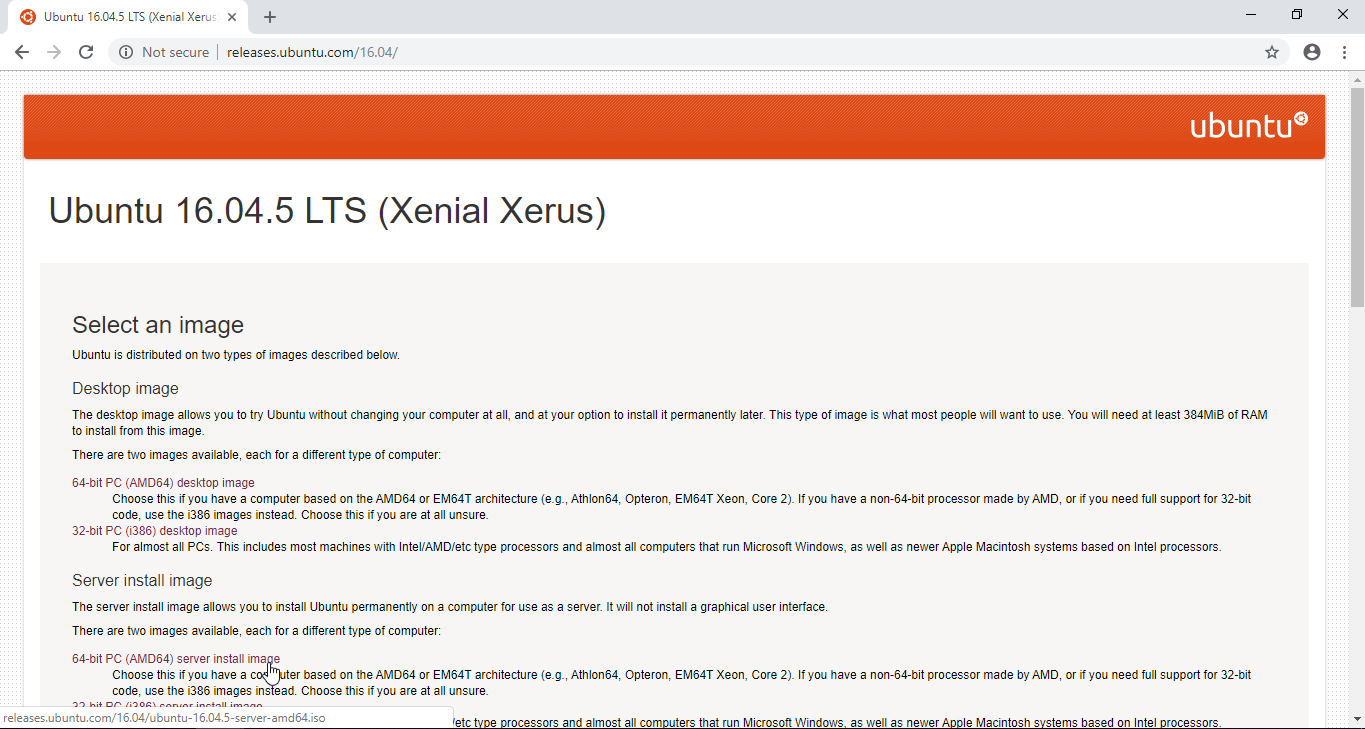This screenshot has width=1365, height=729.
Task: Click the Ubuntu logo in the banner
Action: (x=1249, y=126)
